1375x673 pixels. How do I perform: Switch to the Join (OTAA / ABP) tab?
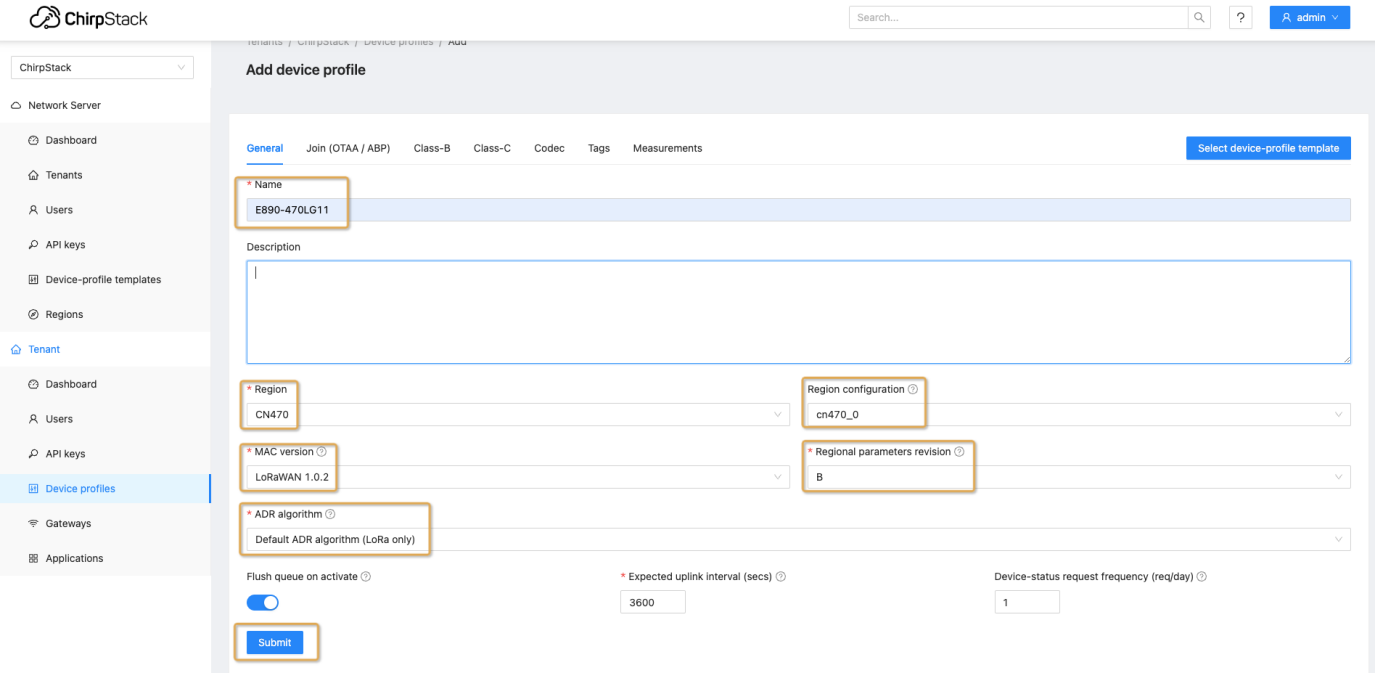point(348,148)
